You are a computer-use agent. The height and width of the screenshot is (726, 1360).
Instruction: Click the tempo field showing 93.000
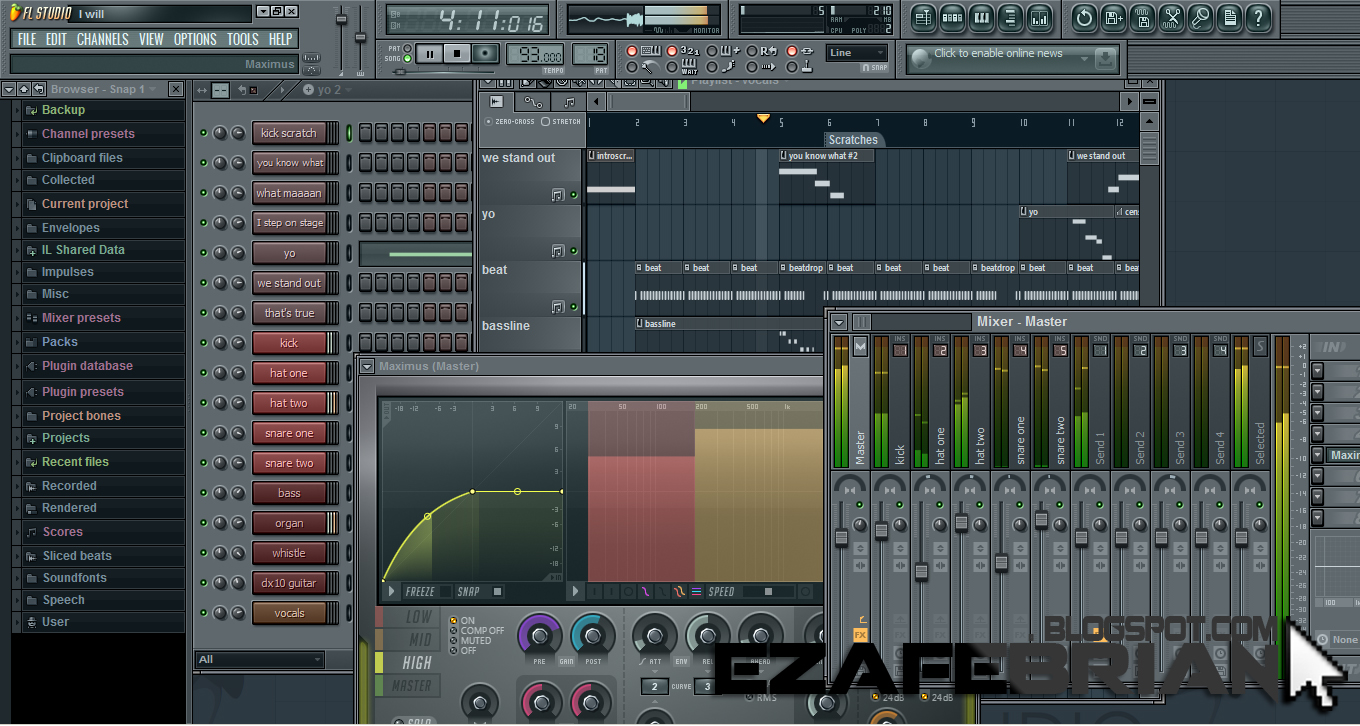tap(534, 55)
